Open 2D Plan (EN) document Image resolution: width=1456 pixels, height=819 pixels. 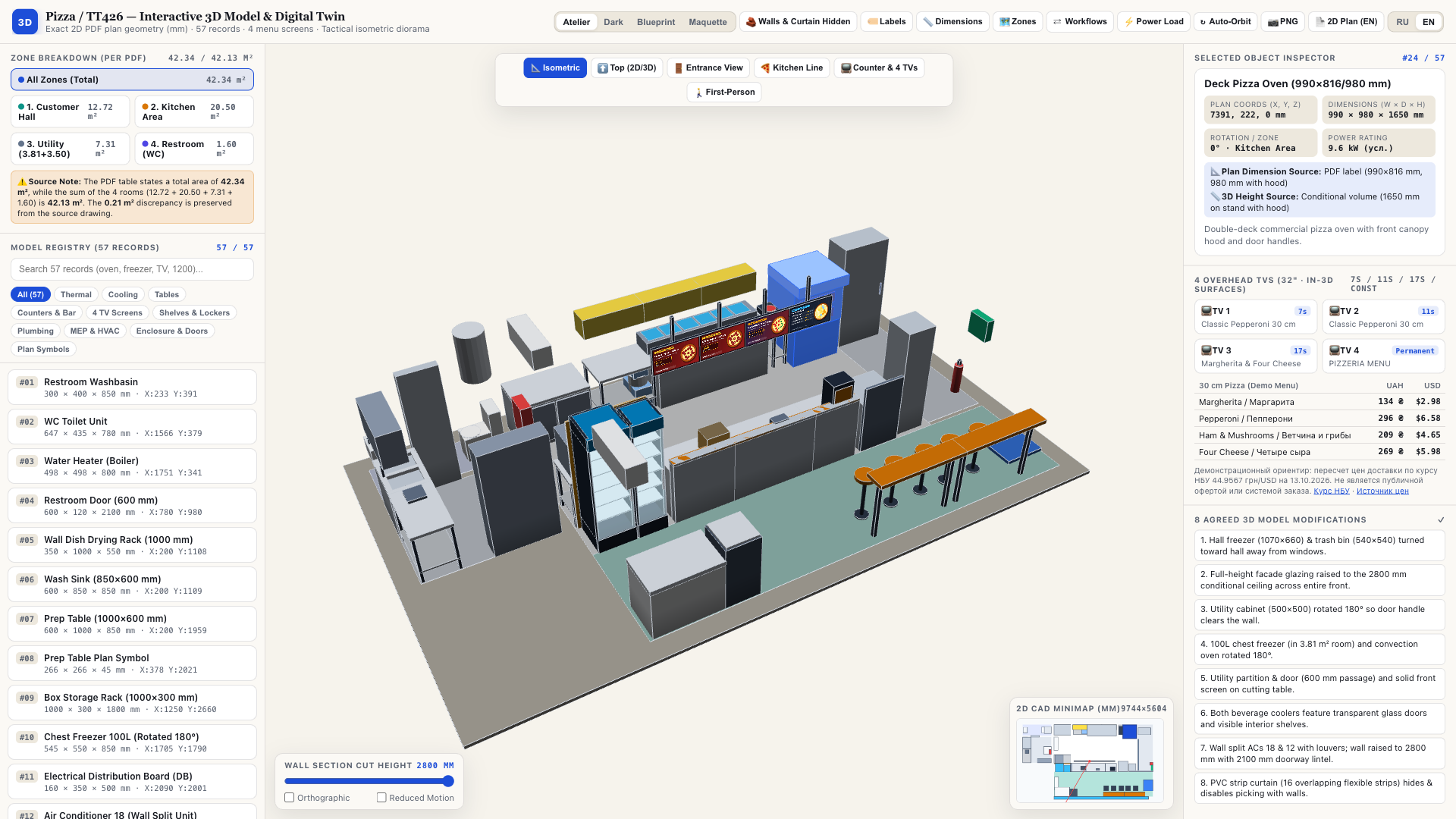tap(1346, 22)
